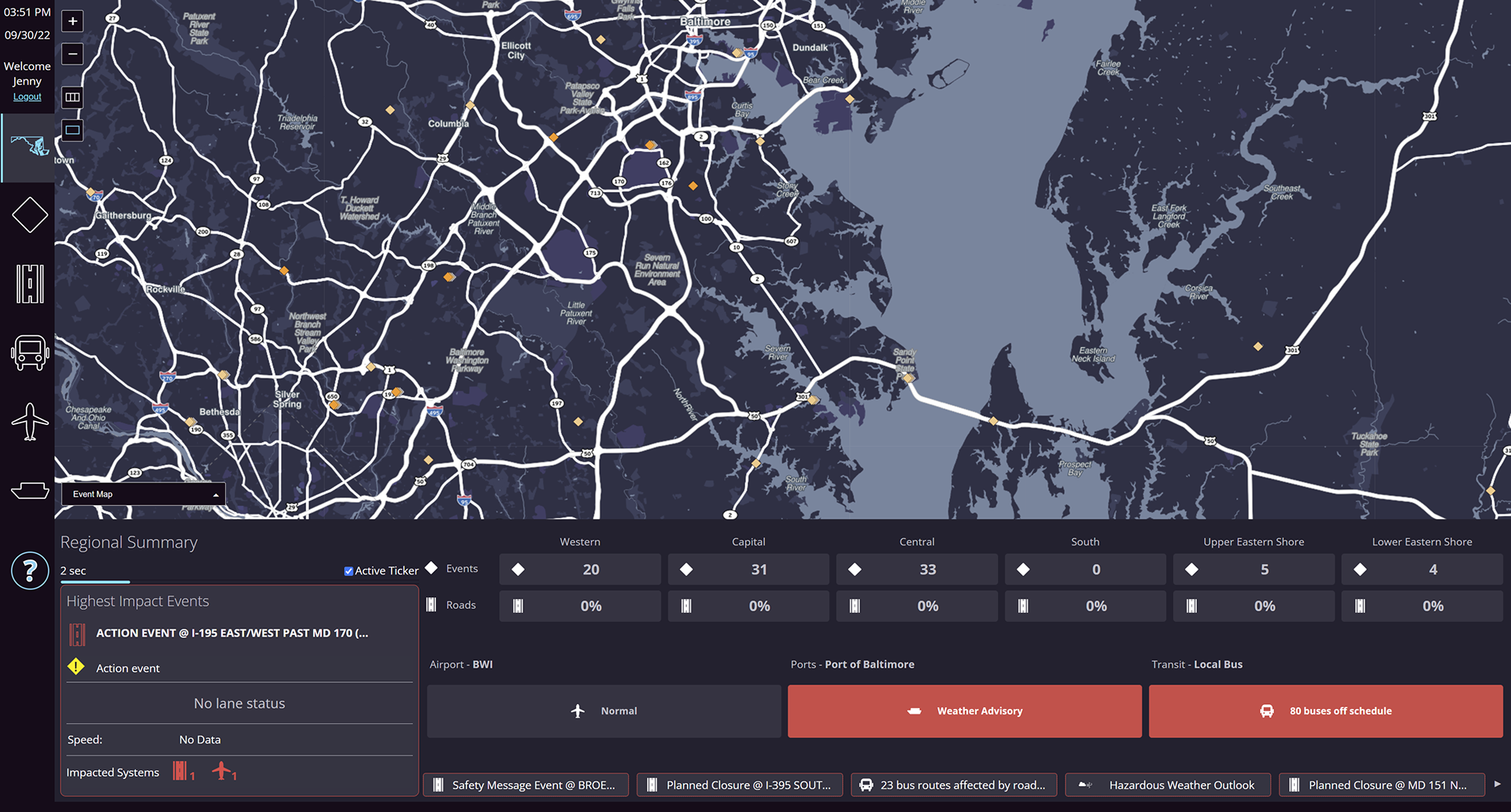The width and height of the screenshot is (1511, 812).
Task: Switch to split-column map layout icon
Action: 72,97
